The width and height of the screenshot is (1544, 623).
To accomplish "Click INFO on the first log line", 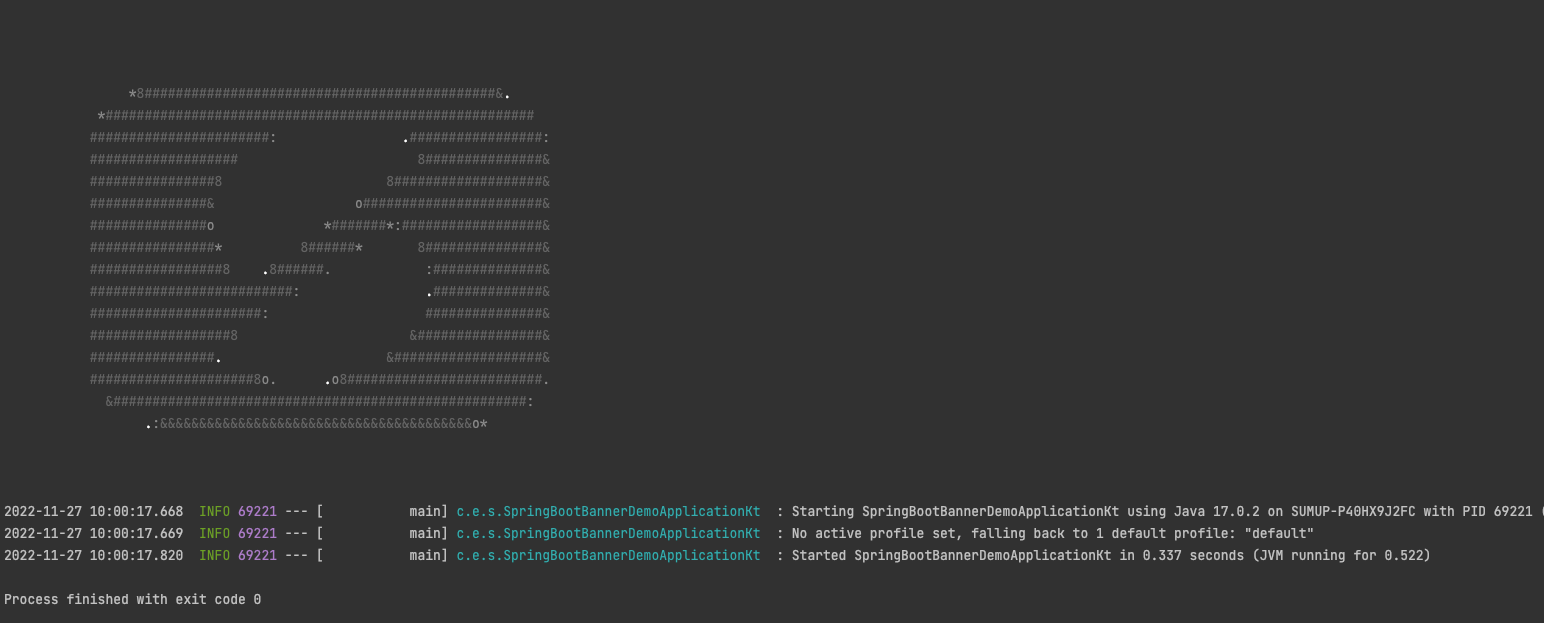I will (x=214, y=512).
